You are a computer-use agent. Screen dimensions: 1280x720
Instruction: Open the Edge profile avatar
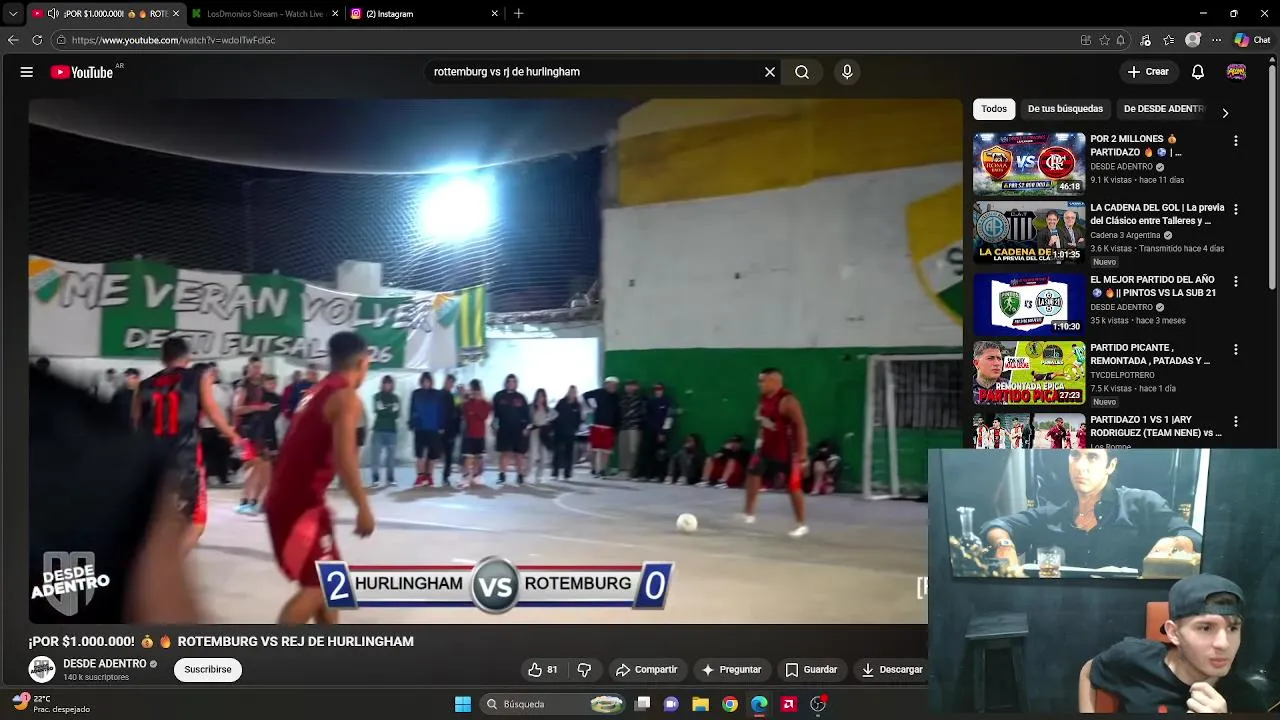click(x=1193, y=40)
